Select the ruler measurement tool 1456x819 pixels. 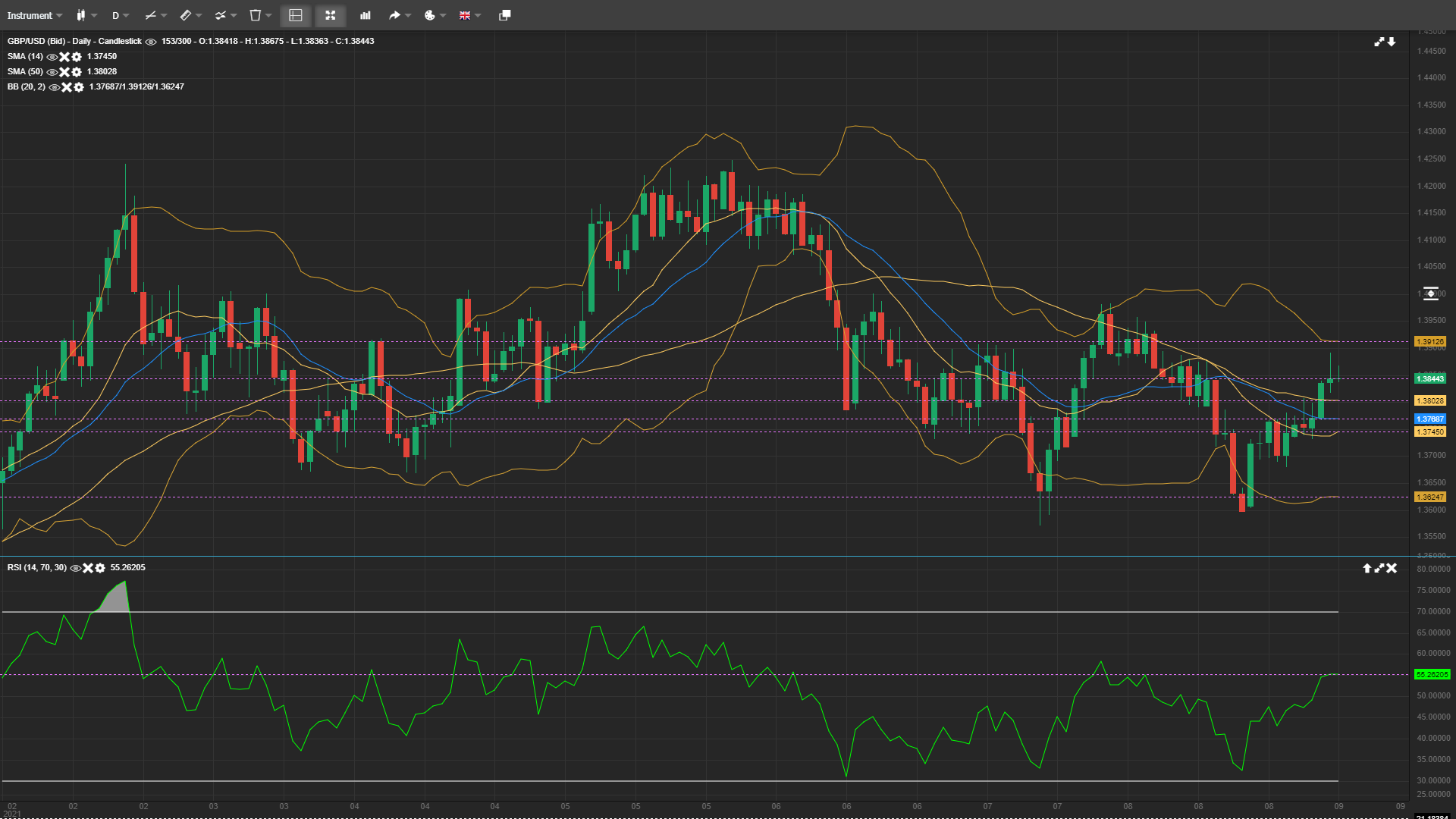(x=185, y=15)
